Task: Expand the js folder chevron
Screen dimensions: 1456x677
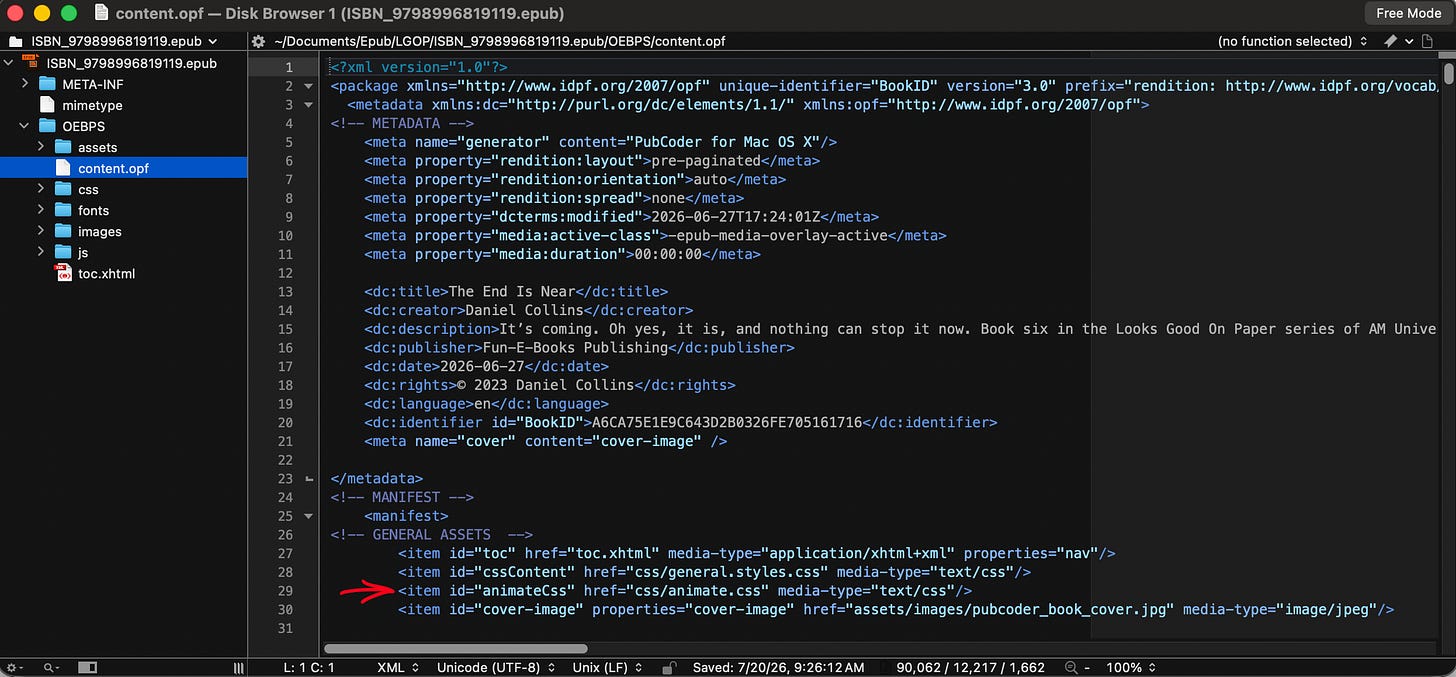Action: click(41, 252)
